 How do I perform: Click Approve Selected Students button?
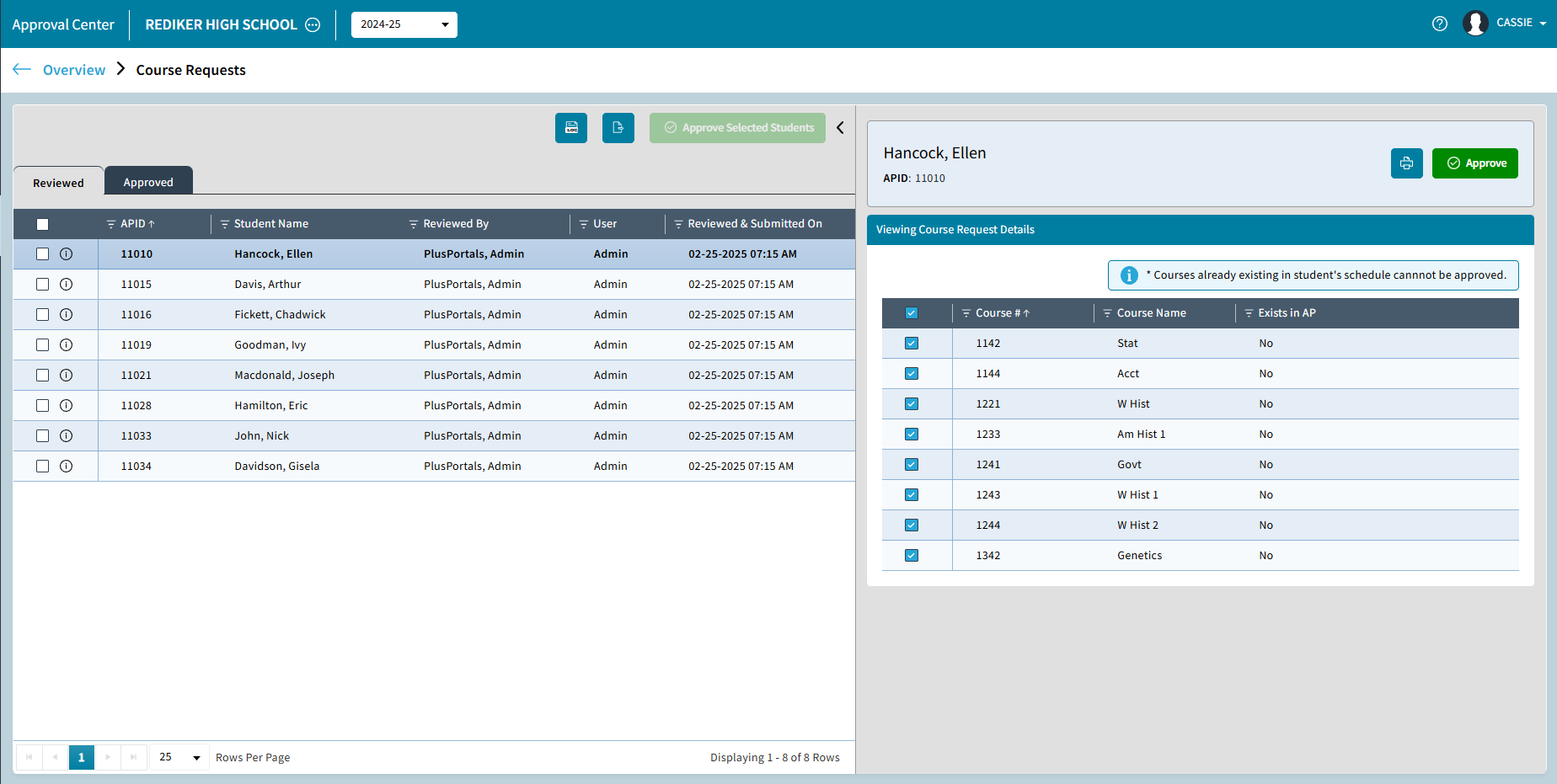tap(737, 128)
